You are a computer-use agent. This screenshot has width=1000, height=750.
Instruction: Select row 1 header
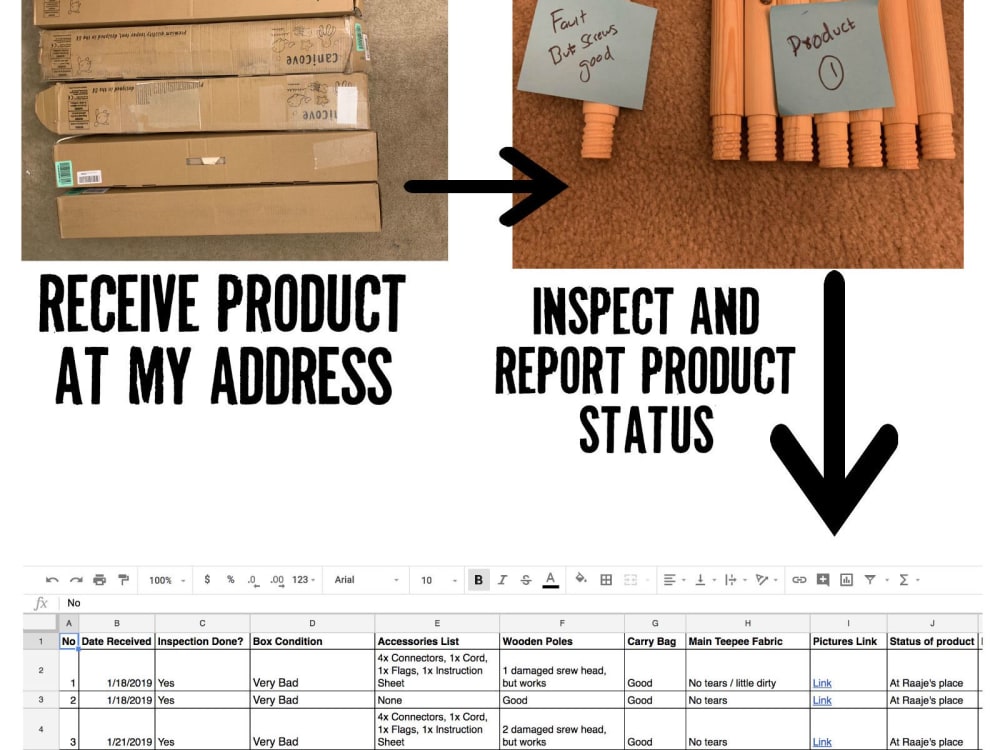click(41, 641)
